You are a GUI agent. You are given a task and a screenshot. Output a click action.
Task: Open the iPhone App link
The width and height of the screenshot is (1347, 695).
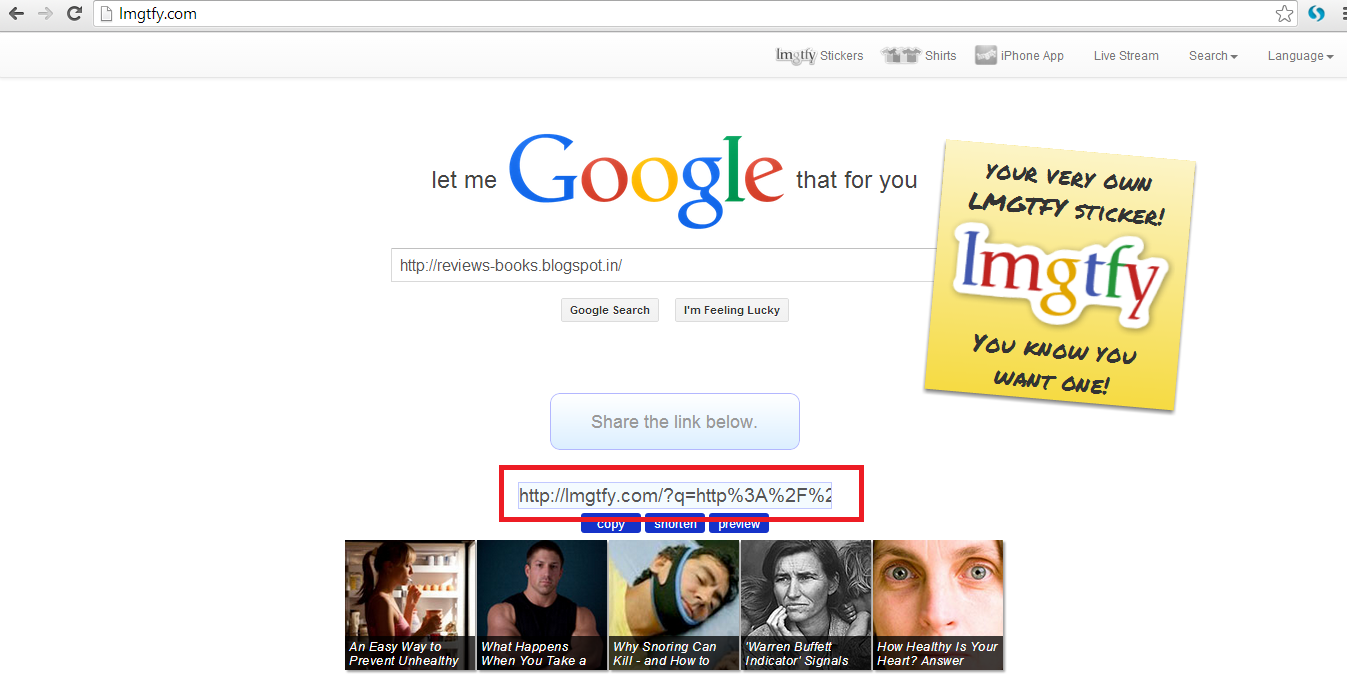coord(1032,56)
